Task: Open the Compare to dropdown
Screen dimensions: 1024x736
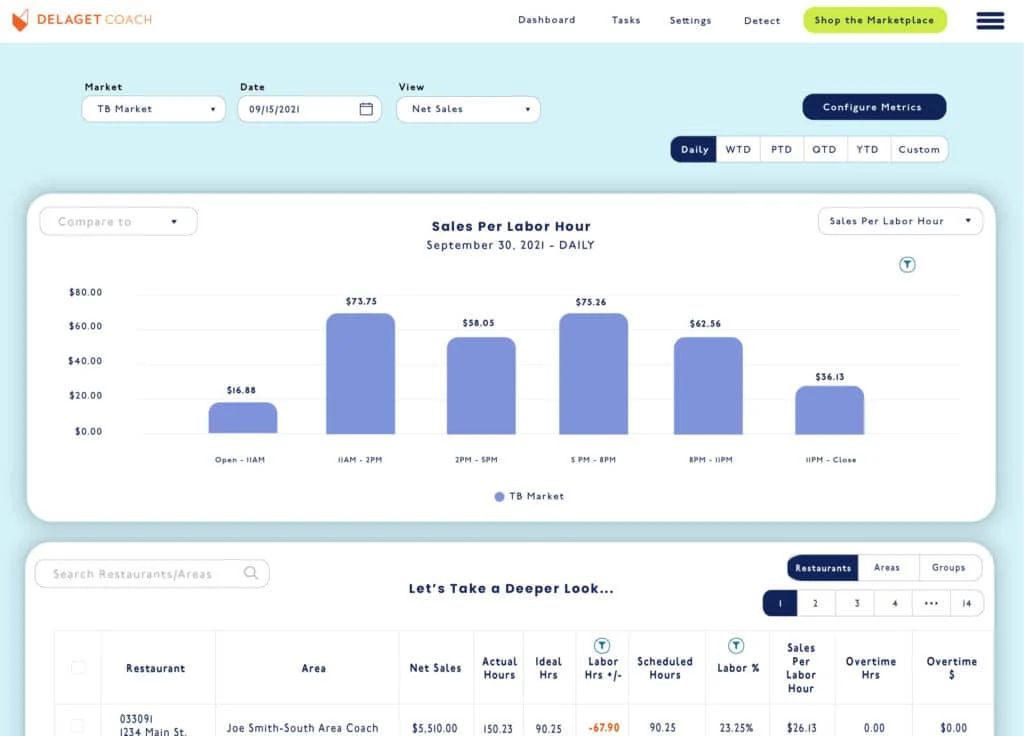Action: [118, 221]
